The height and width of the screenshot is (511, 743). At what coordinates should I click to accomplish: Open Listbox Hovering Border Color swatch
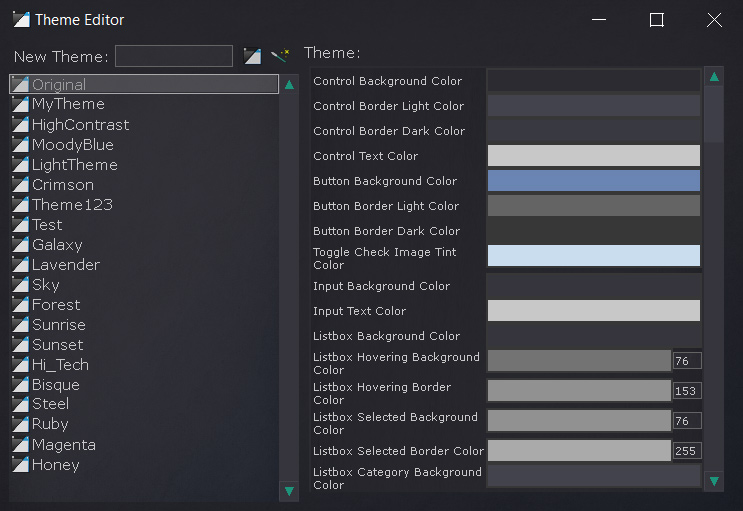click(x=579, y=391)
